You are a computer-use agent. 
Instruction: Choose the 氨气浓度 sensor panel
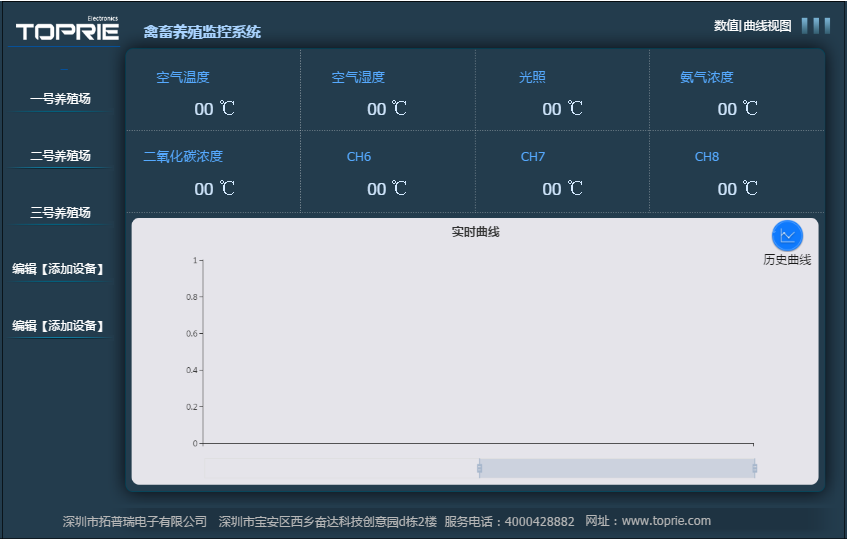point(737,92)
